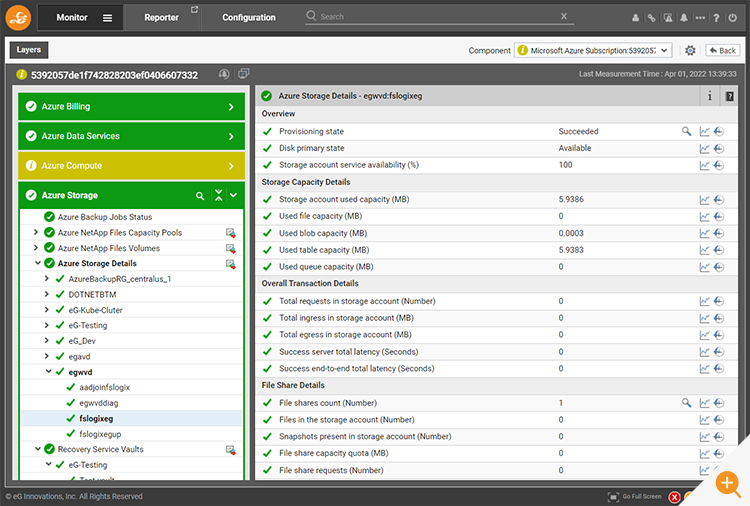Select fslogixegup storage account
750x506 pixels.
pyautogui.click(x=100, y=434)
